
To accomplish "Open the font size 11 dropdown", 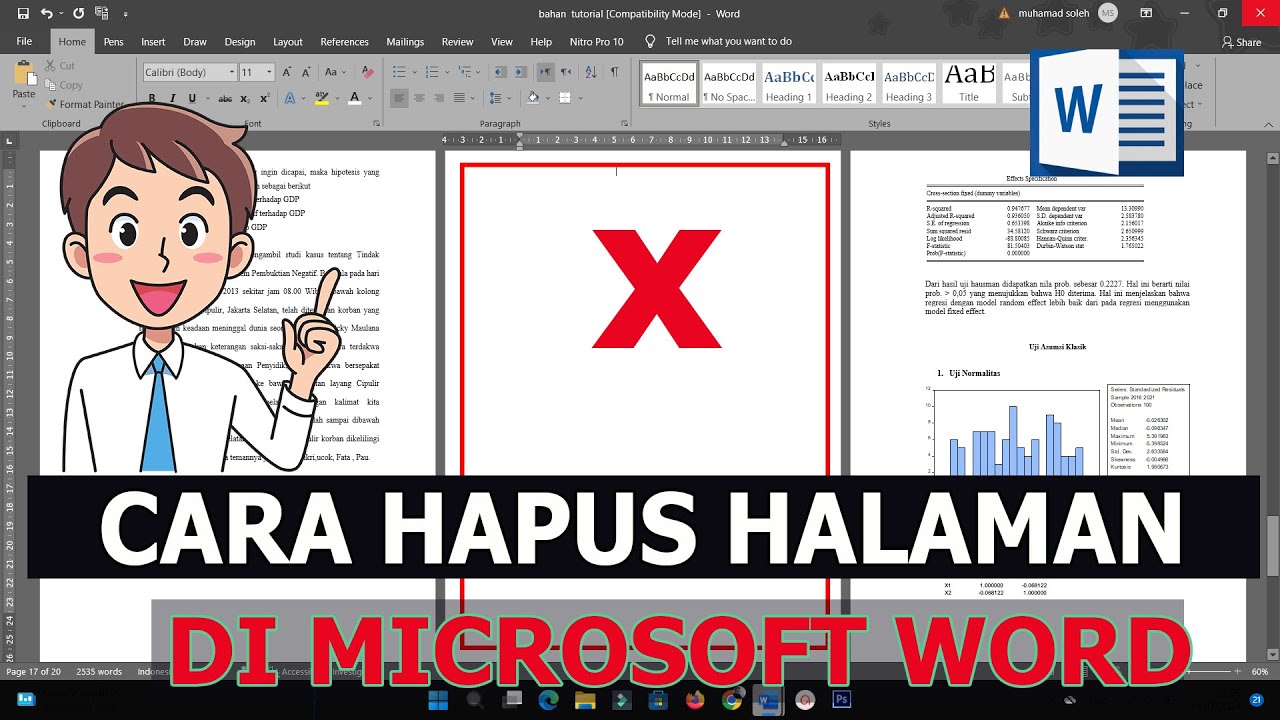I will point(271,72).
